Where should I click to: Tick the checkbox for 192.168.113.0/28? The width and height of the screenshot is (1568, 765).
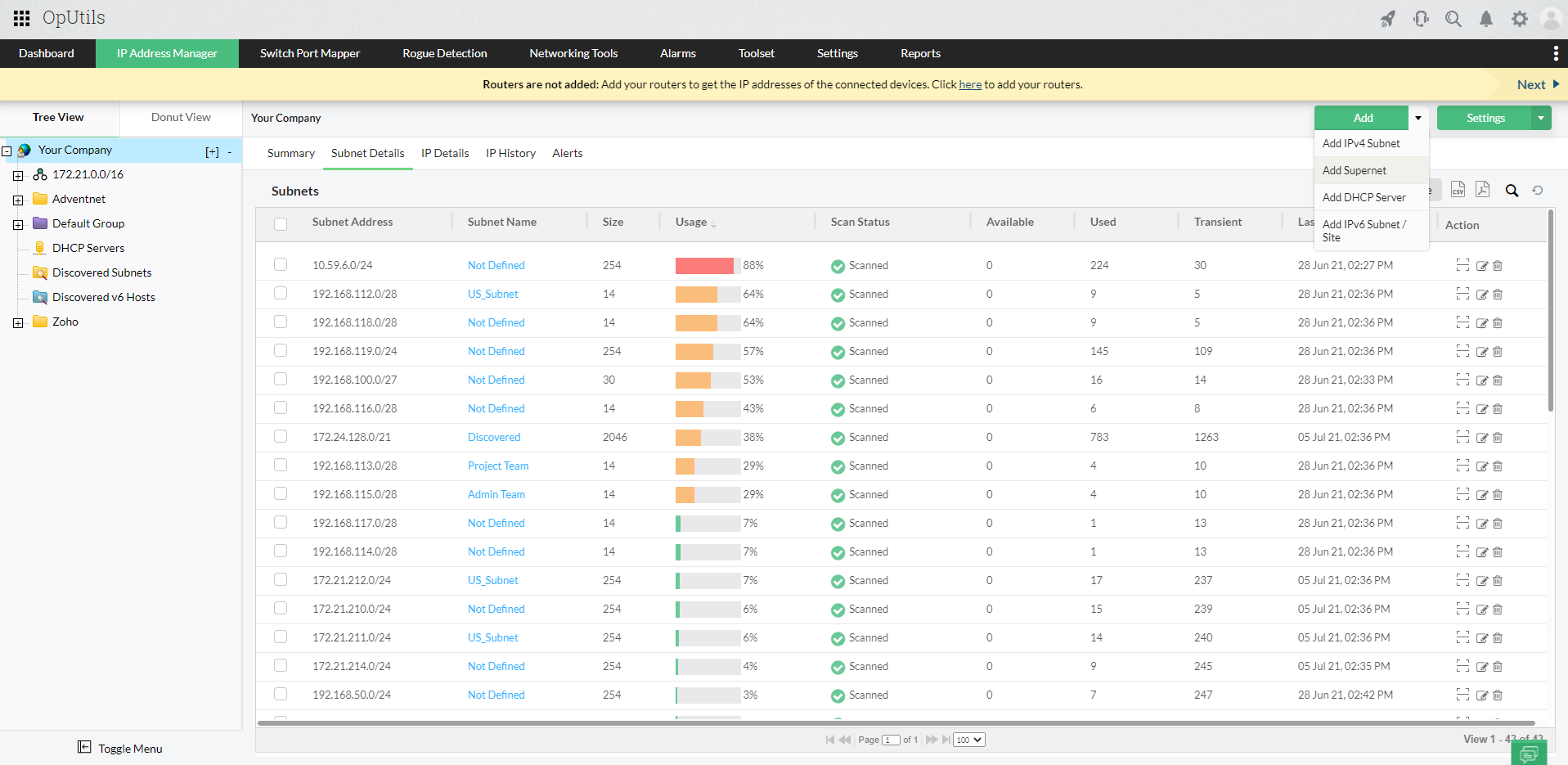[281, 465]
